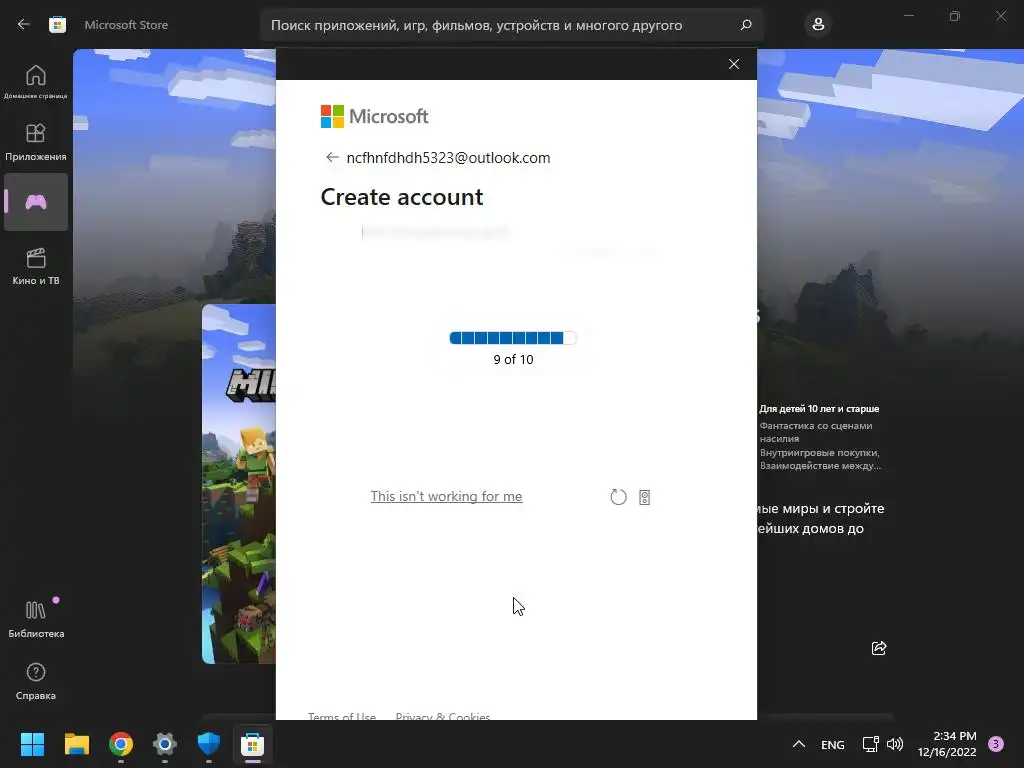This screenshot has width=1024, height=768.
Task: Click 'Для детей 10 лет и старше' rating text
Action: [819, 408]
